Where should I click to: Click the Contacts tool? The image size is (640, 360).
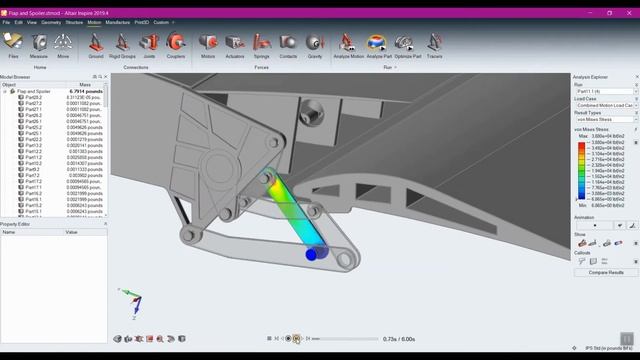288,42
